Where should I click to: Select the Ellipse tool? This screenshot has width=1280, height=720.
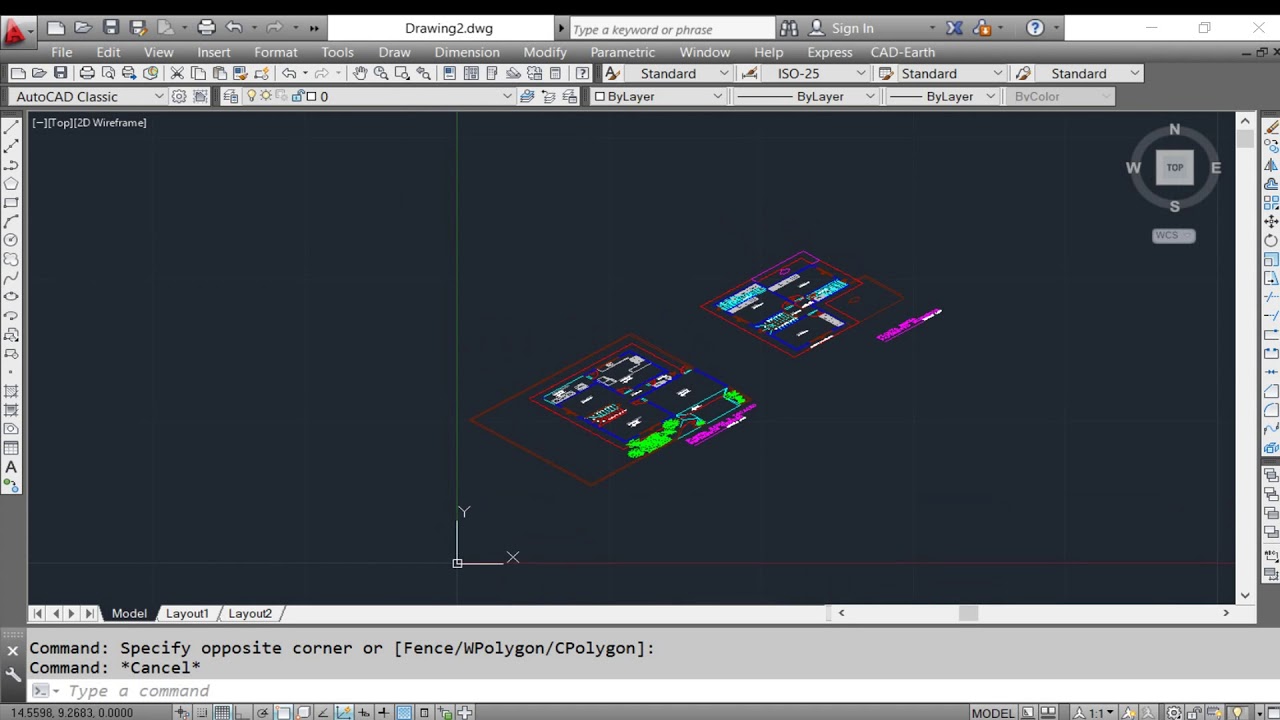click(x=11, y=296)
